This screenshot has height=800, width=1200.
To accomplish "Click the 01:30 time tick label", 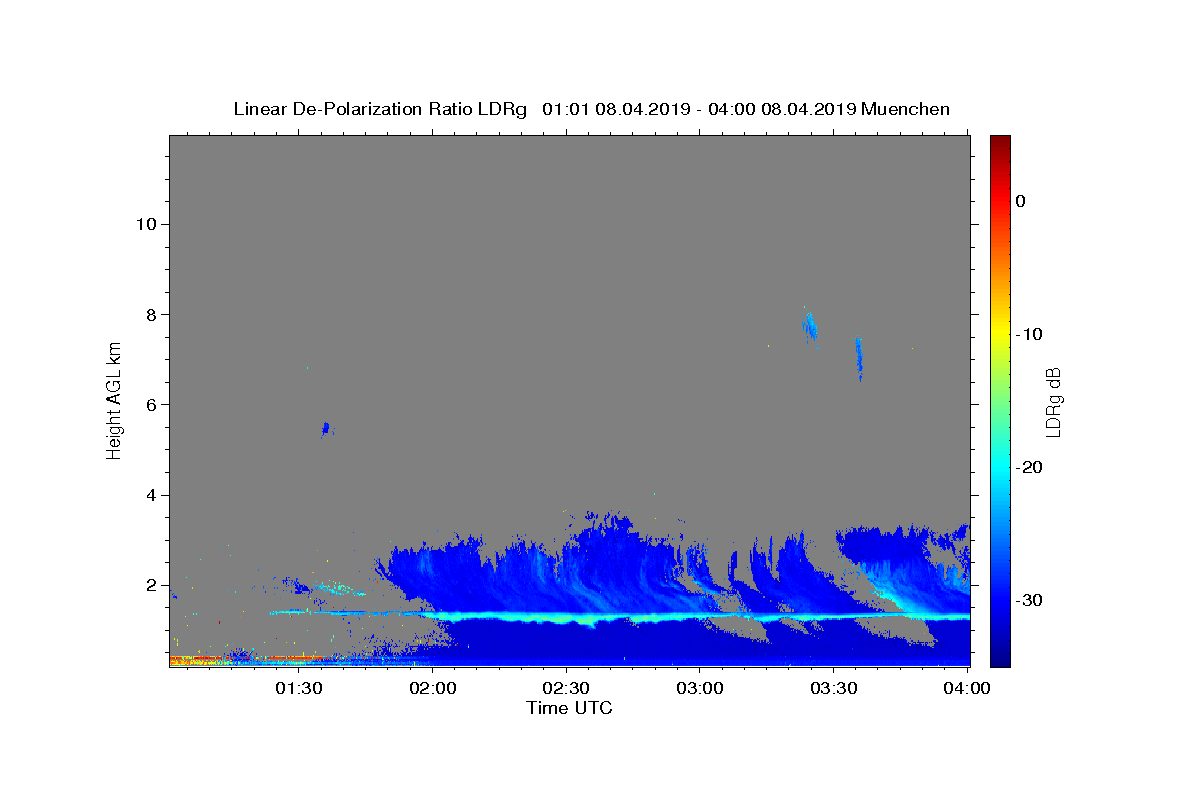I will [298, 688].
